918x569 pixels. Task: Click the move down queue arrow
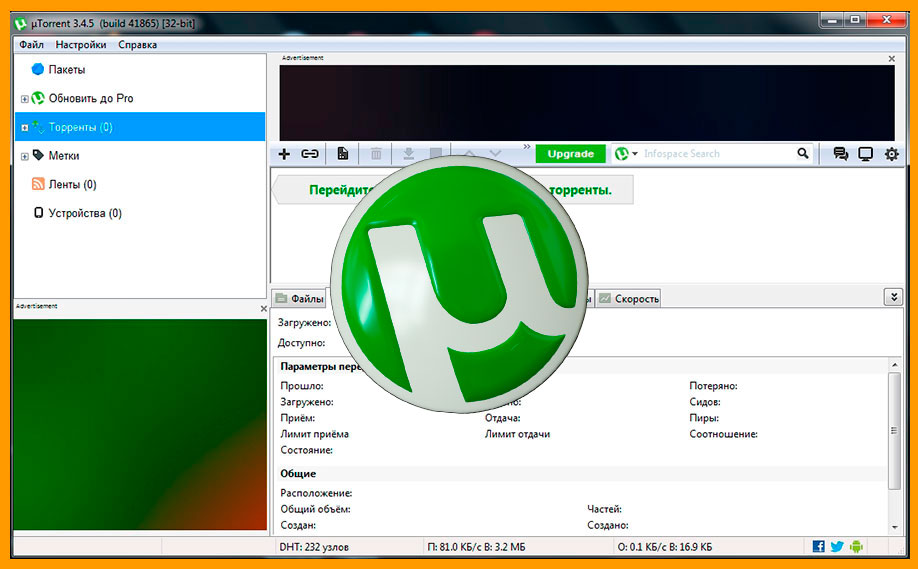tap(495, 154)
